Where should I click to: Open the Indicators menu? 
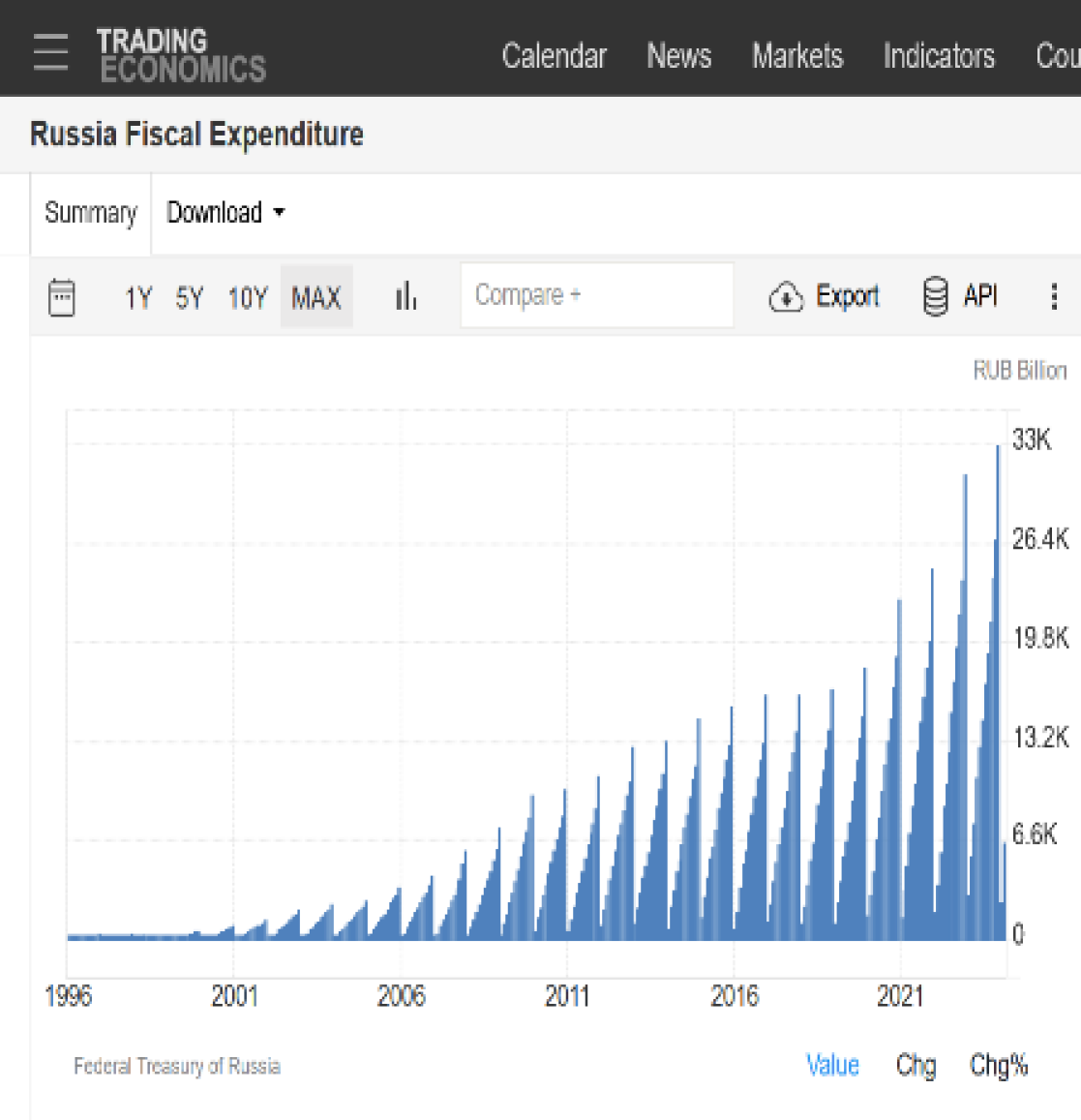click(938, 56)
